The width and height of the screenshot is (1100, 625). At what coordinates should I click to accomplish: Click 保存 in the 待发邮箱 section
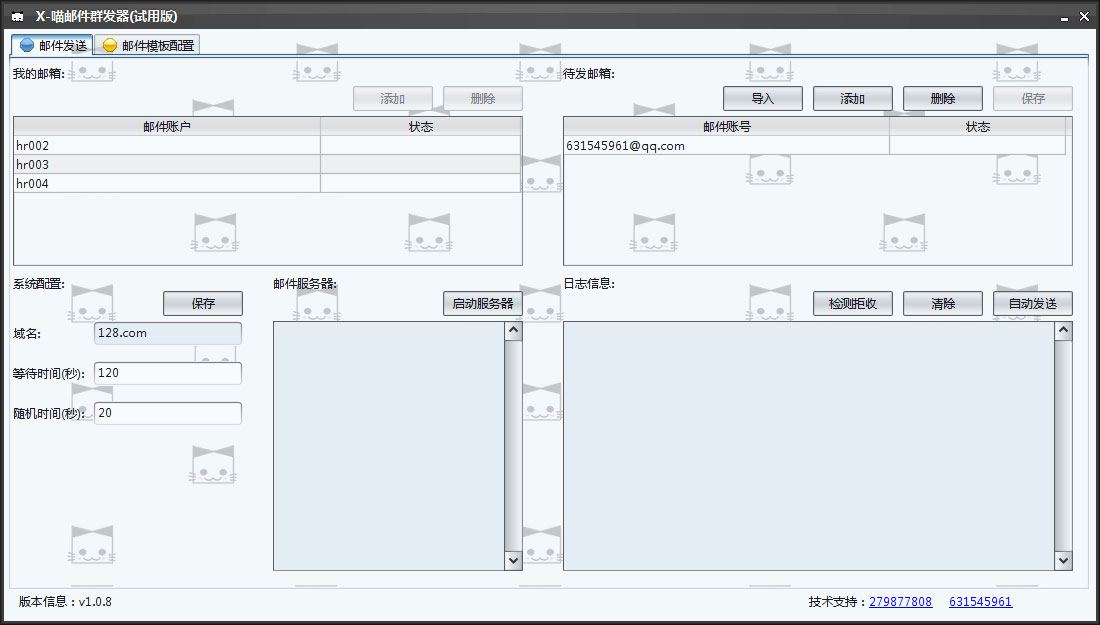[1032, 97]
